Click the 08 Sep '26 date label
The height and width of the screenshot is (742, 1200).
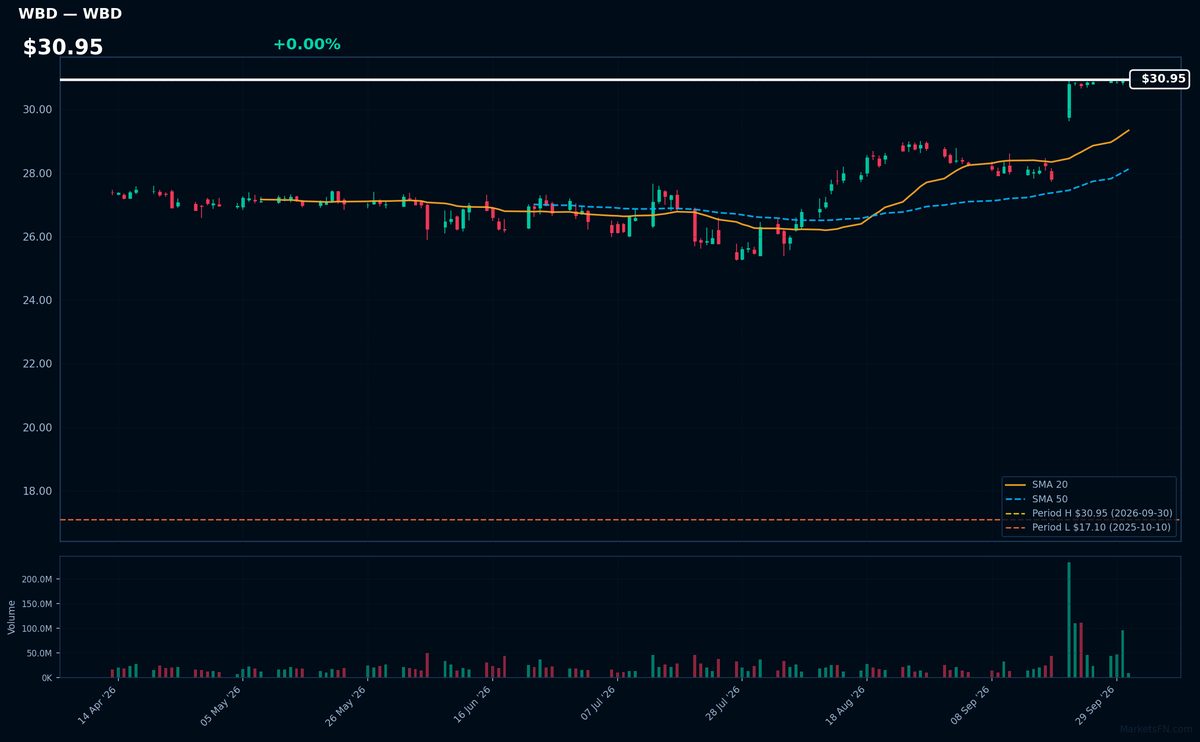click(971, 706)
